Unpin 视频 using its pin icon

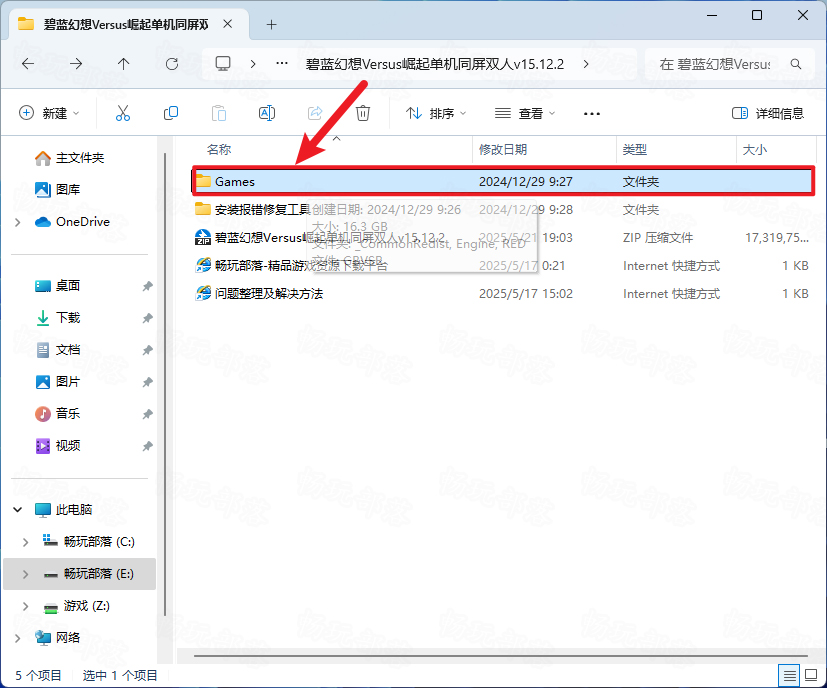[x=147, y=446]
